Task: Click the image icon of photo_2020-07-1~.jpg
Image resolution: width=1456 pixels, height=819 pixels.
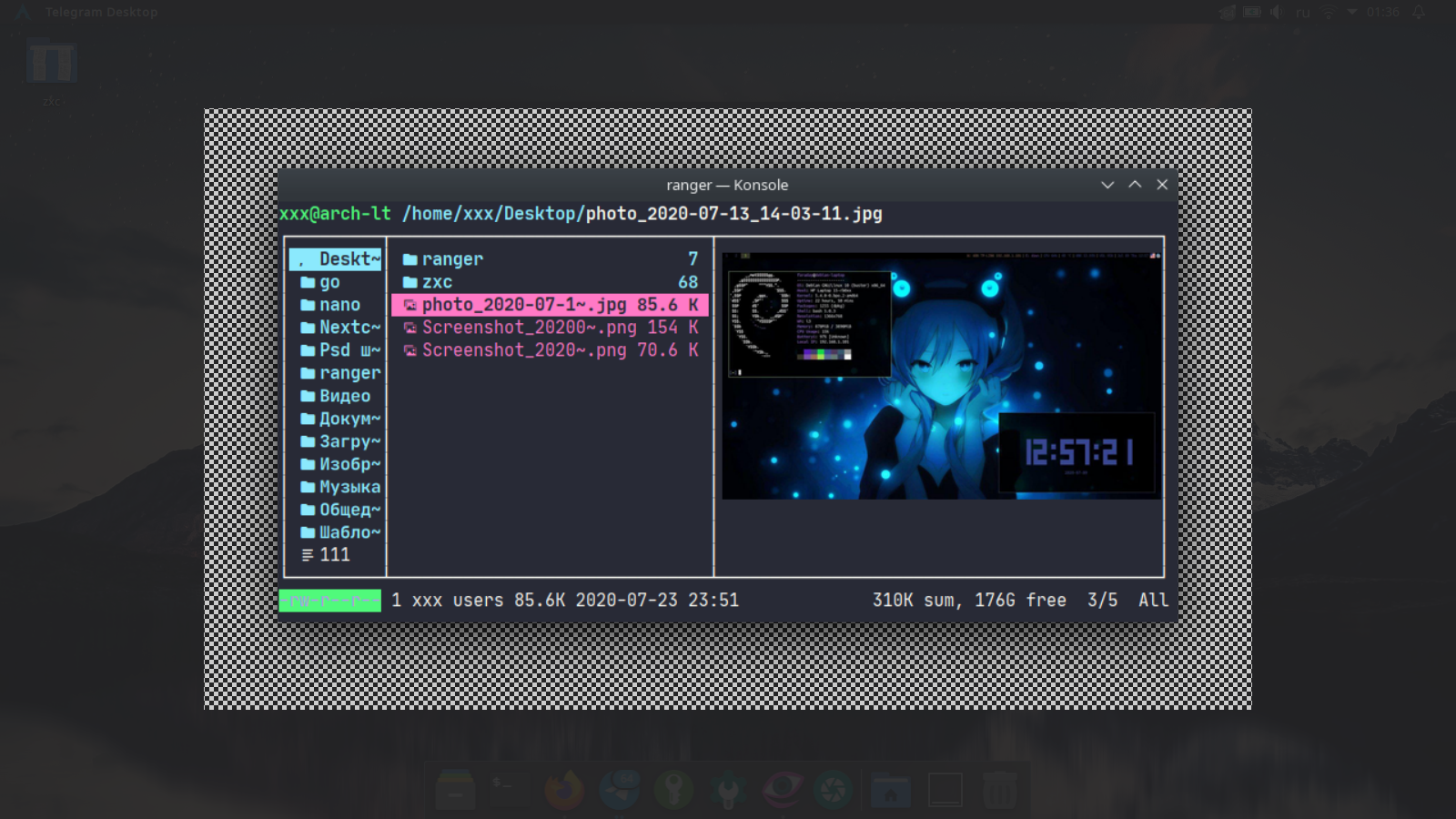Action: click(409, 306)
